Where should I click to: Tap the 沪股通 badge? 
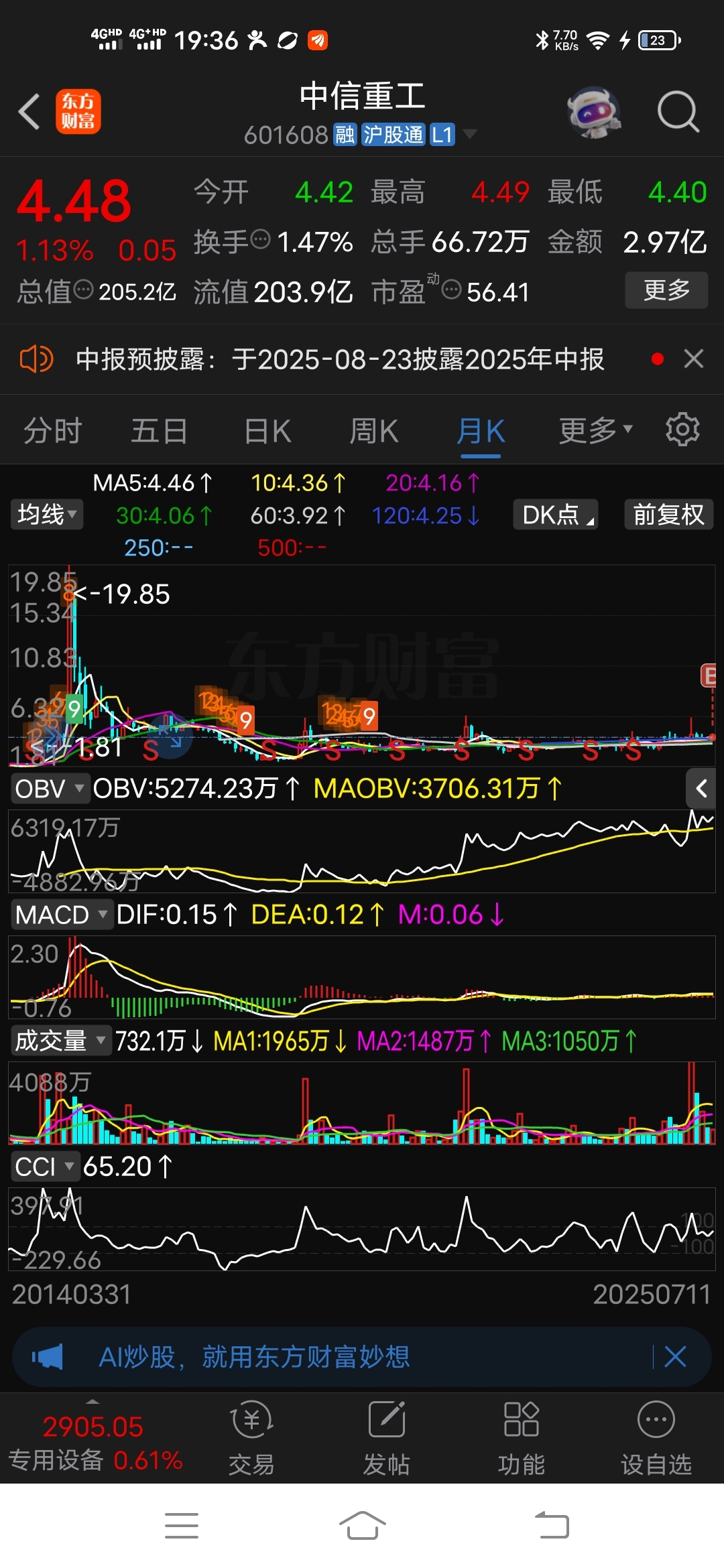[x=394, y=135]
